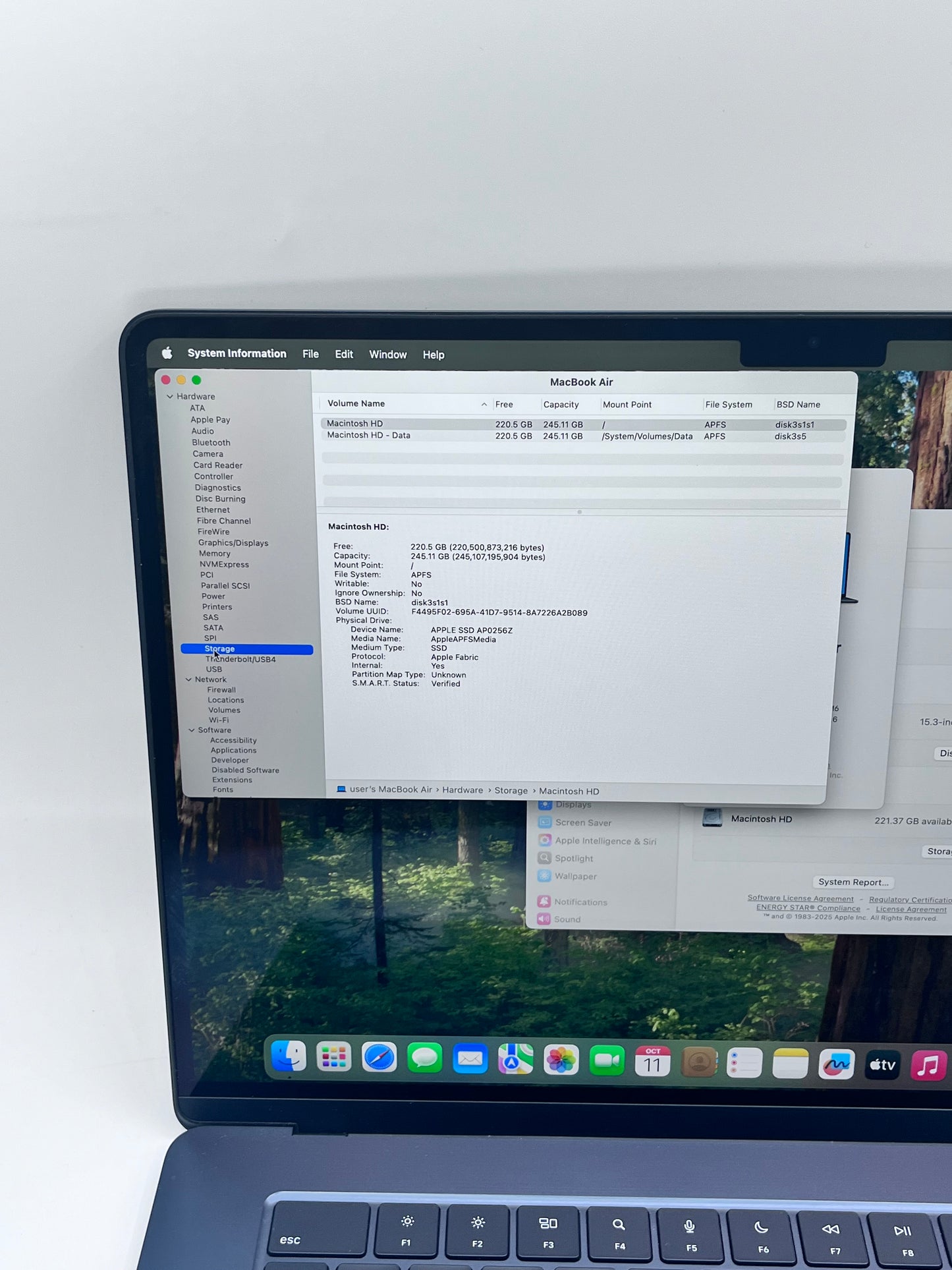
Task: Open Apple TV app in dock
Action: 882,1065
